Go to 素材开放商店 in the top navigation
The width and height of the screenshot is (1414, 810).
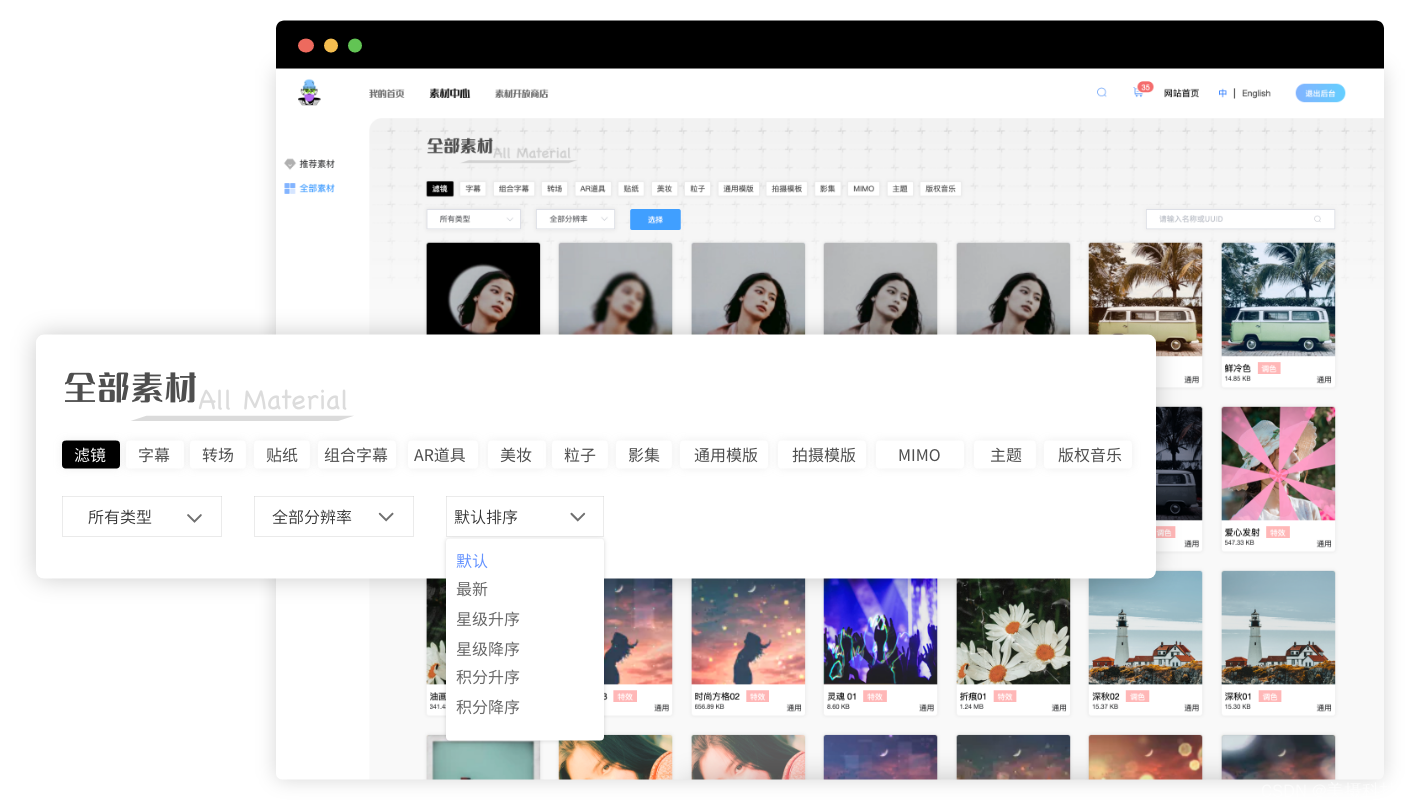[521, 93]
